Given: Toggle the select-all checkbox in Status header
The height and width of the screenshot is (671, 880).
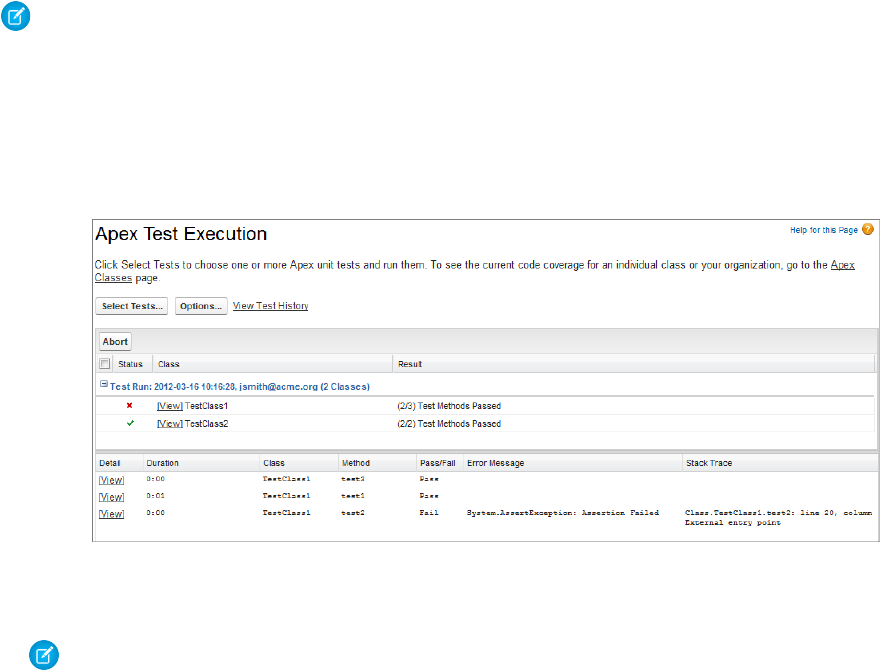Looking at the screenshot, I should (x=105, y=364).
